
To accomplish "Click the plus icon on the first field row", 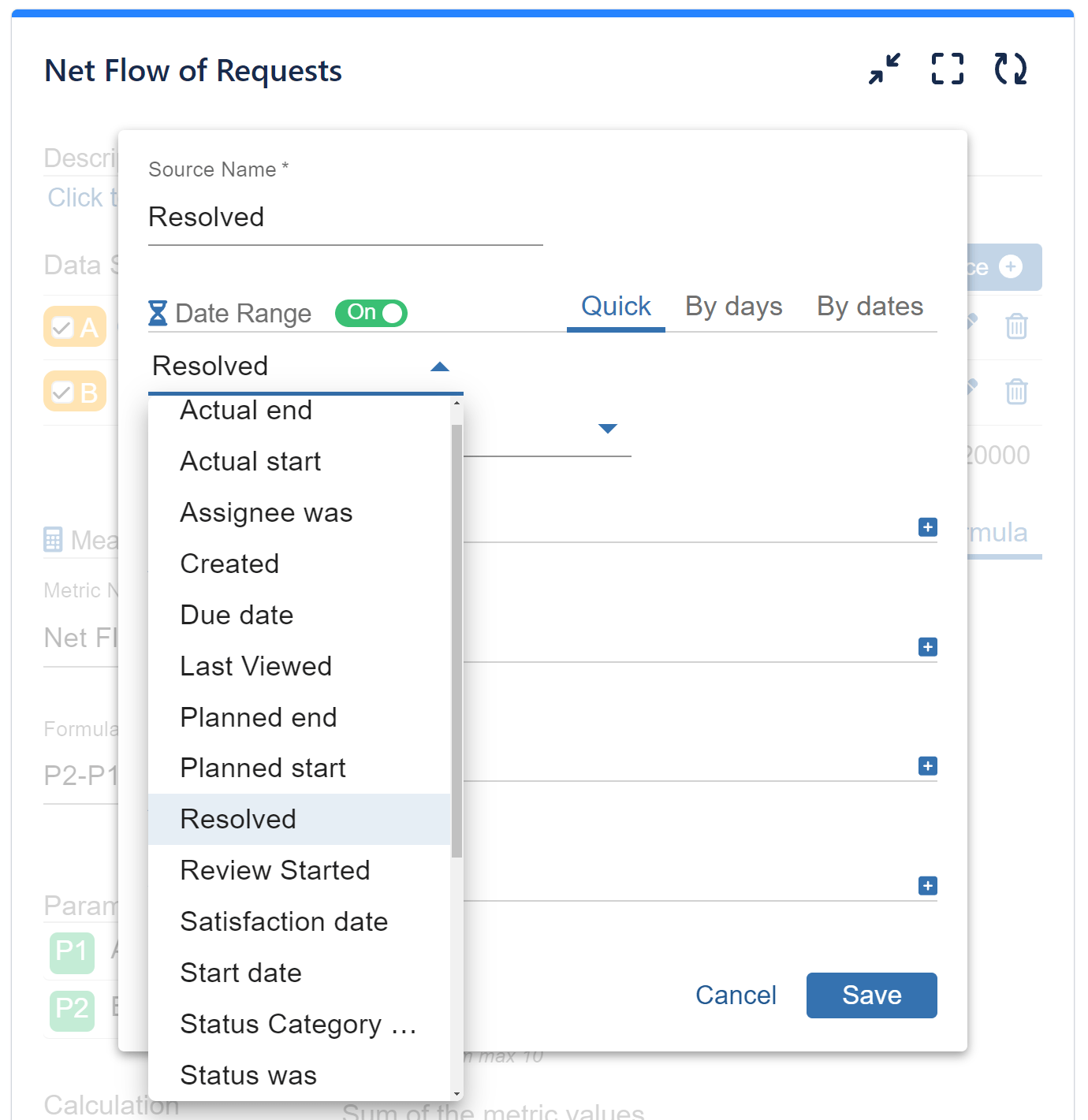I will click(x=928, y=527).
